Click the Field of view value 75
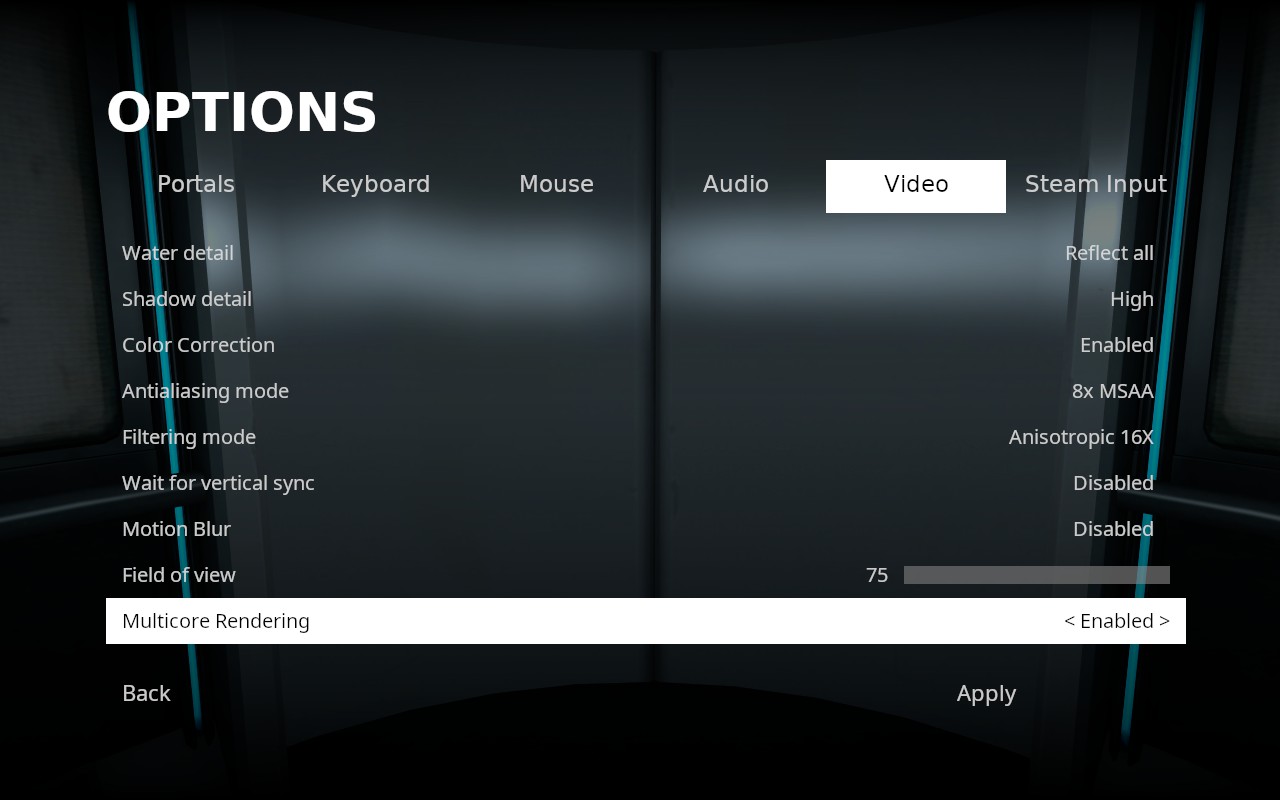The height and width of the screenshot is (800, 1280). (x=877, y=575)
